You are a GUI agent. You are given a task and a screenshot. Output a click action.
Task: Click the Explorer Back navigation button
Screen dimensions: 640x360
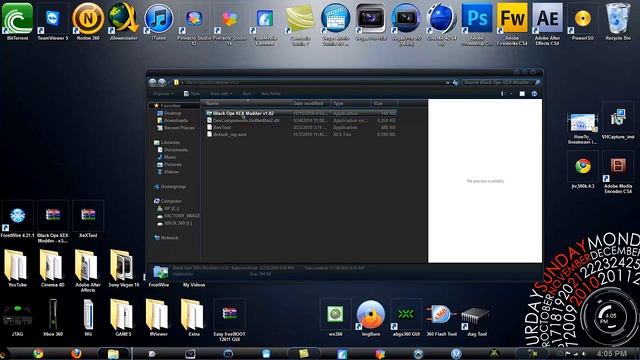pos(153,82)
